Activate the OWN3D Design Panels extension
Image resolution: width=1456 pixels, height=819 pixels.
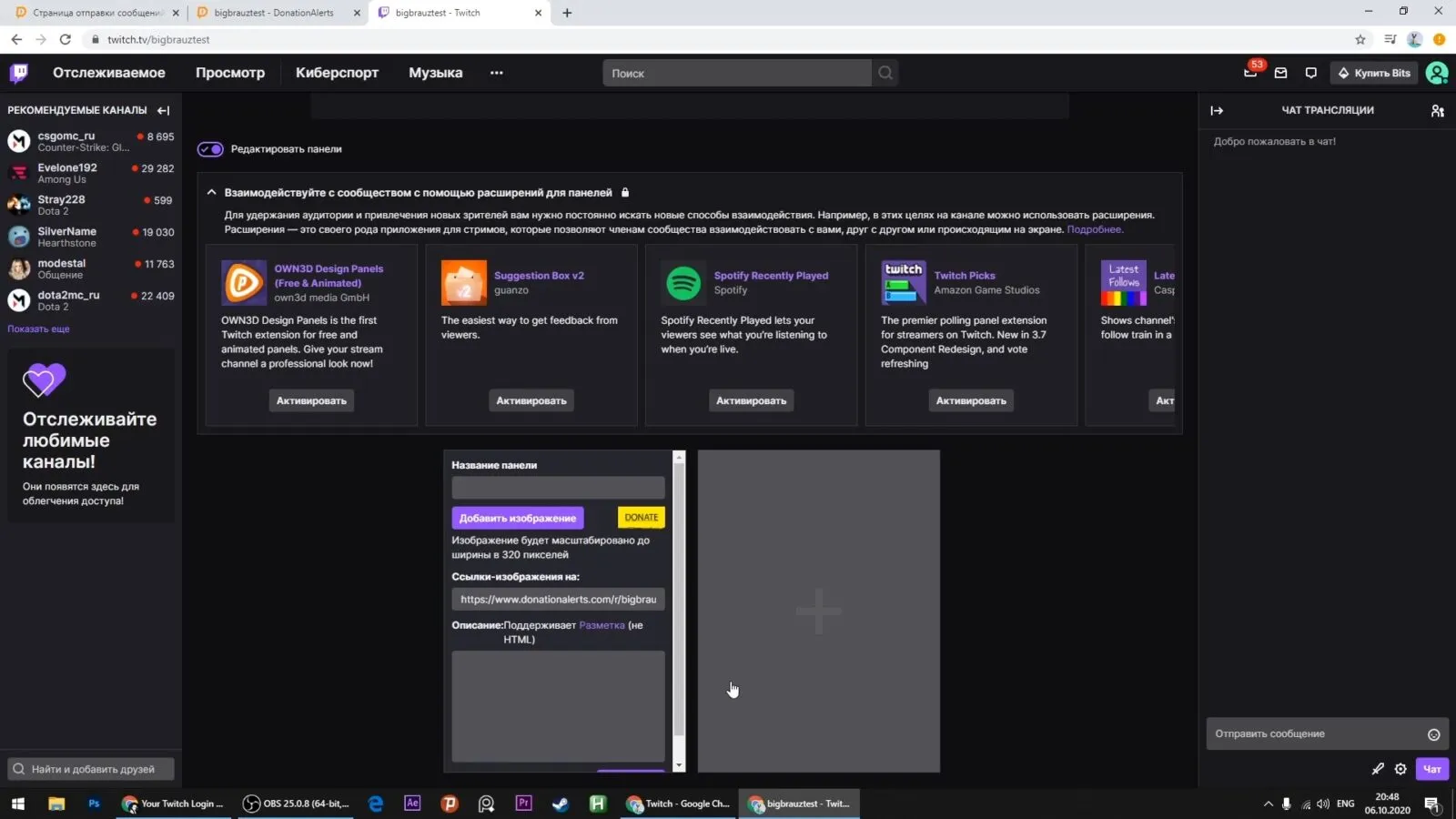click(311, 400)
